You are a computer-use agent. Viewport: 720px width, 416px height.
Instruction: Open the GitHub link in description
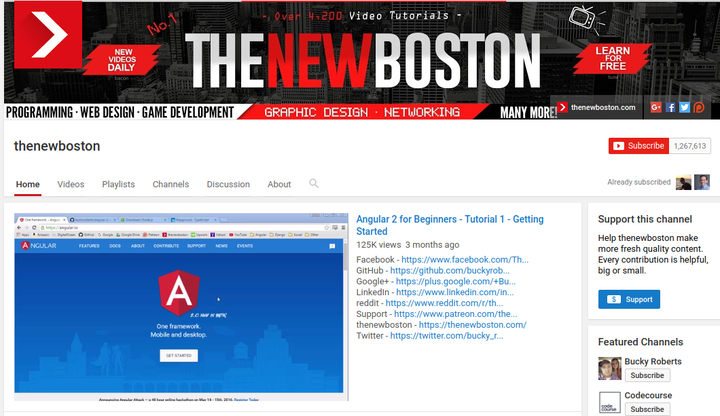click(x=450, y=270)
